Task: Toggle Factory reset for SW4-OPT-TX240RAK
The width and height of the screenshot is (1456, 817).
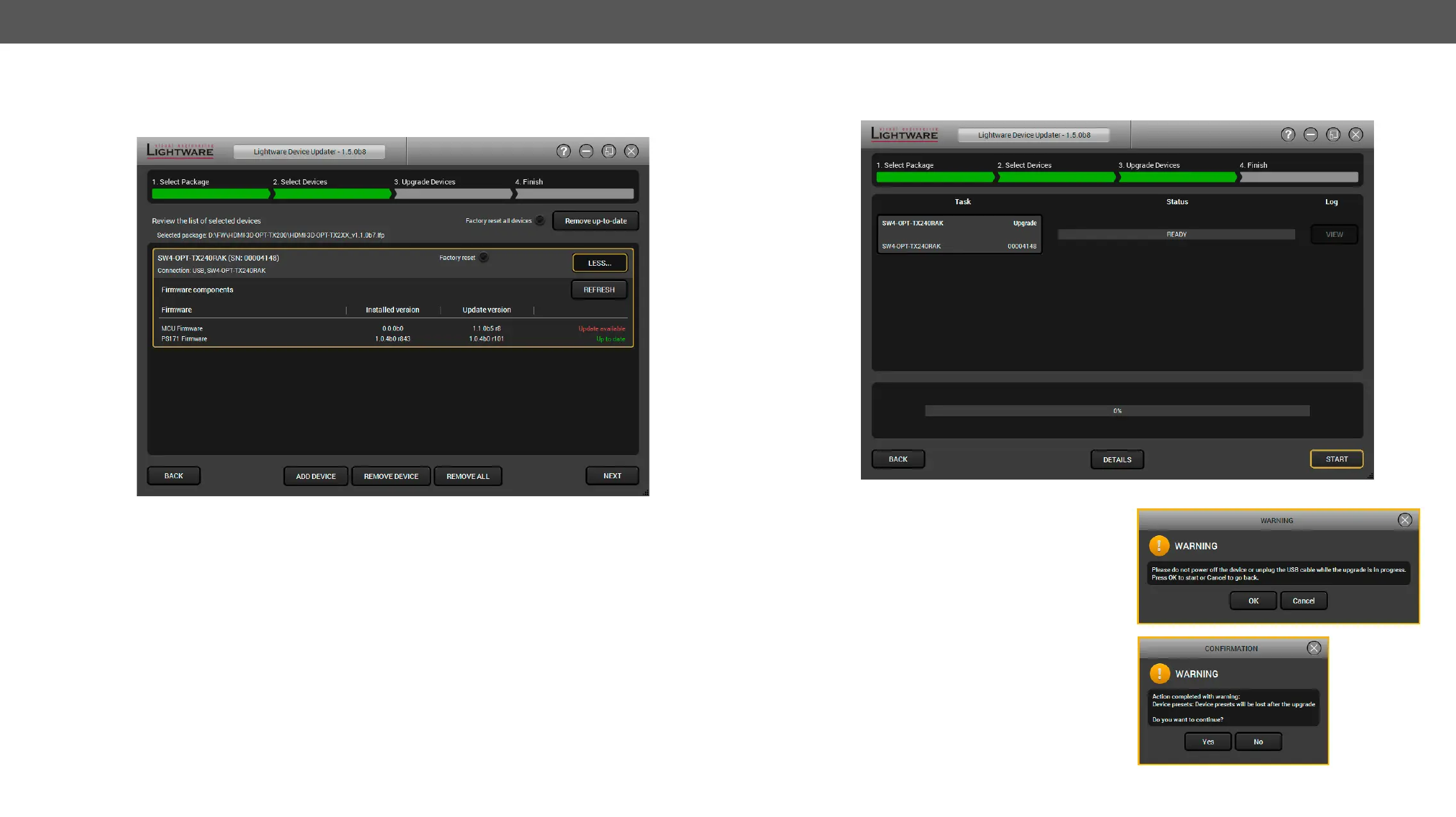Action: click(484, 257)
